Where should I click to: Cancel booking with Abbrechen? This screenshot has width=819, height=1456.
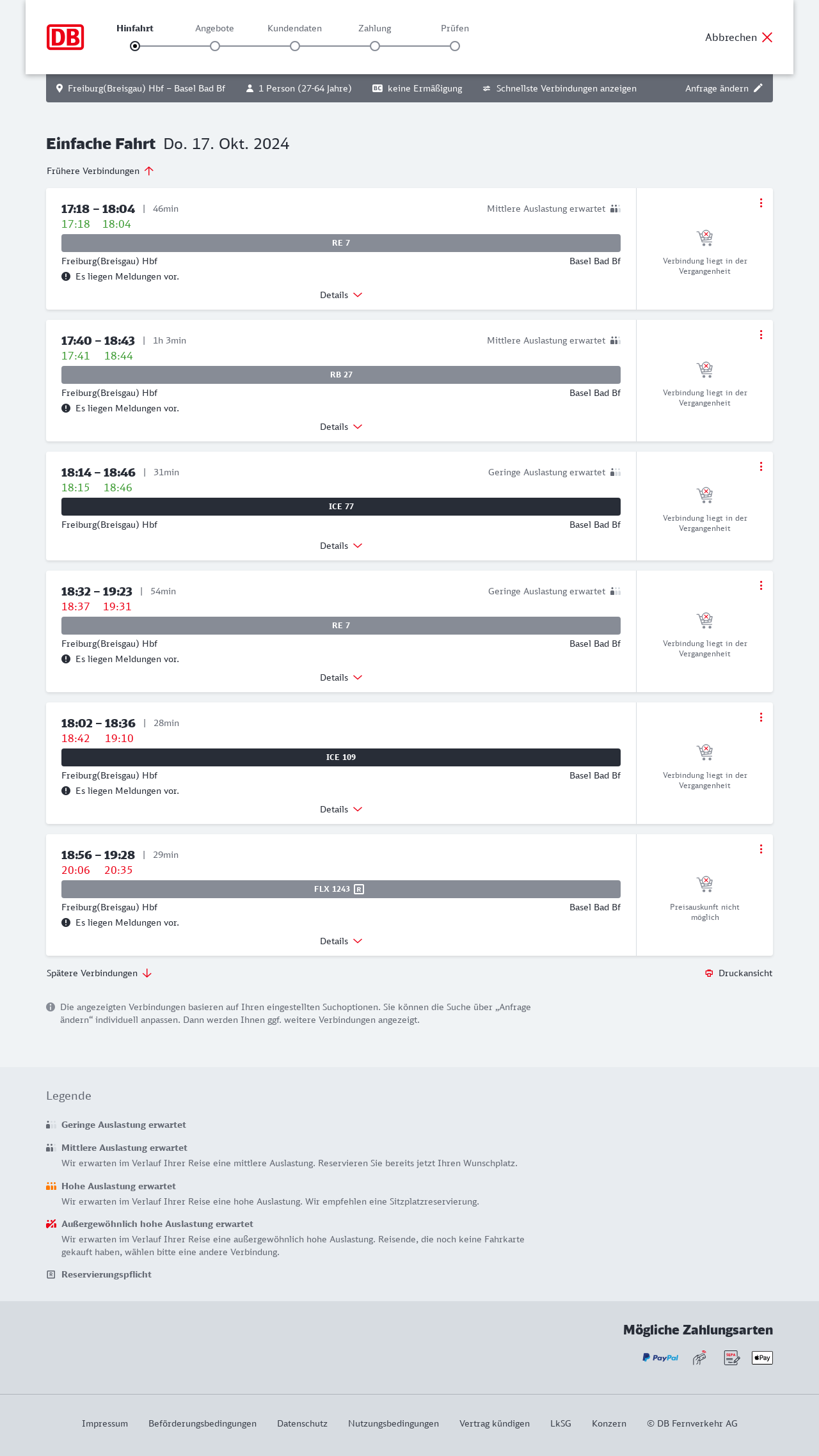[x=739, y=37]
